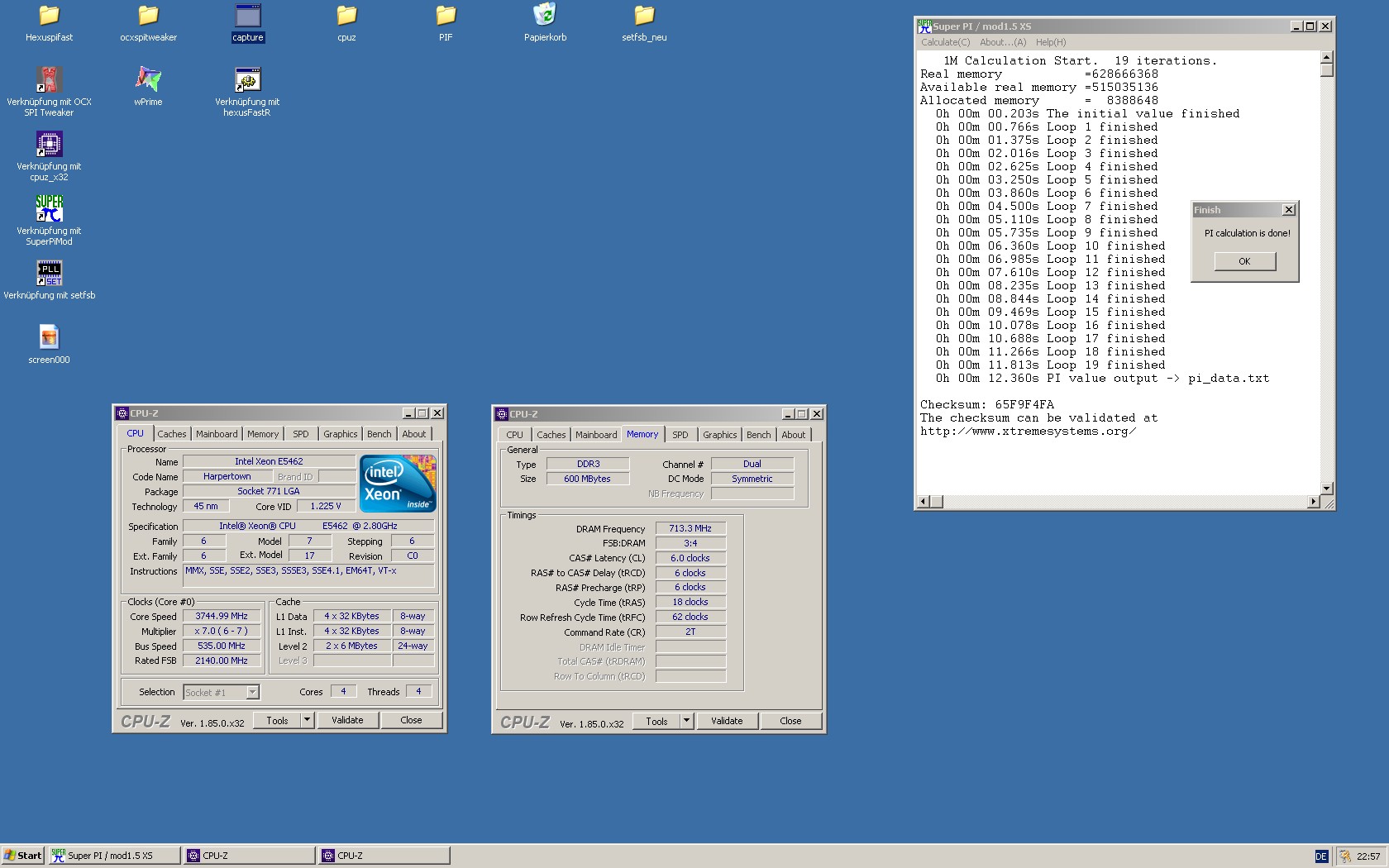Open the Hexuspifast folder icon
Screen dimensions: 1389x868
[49, 17]
